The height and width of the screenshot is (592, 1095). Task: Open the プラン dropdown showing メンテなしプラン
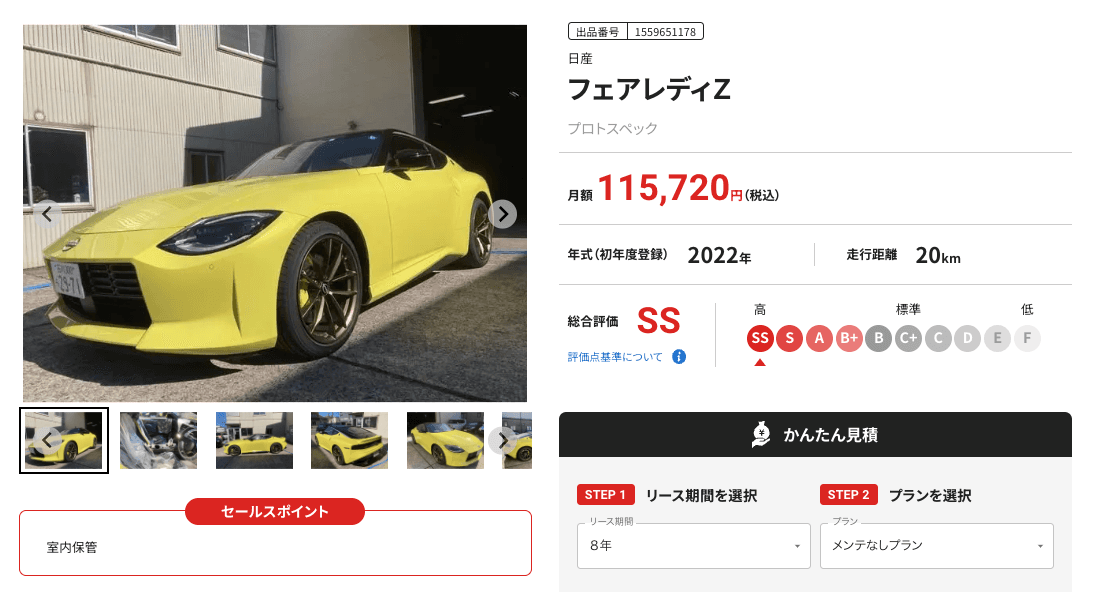coord(936,546)
